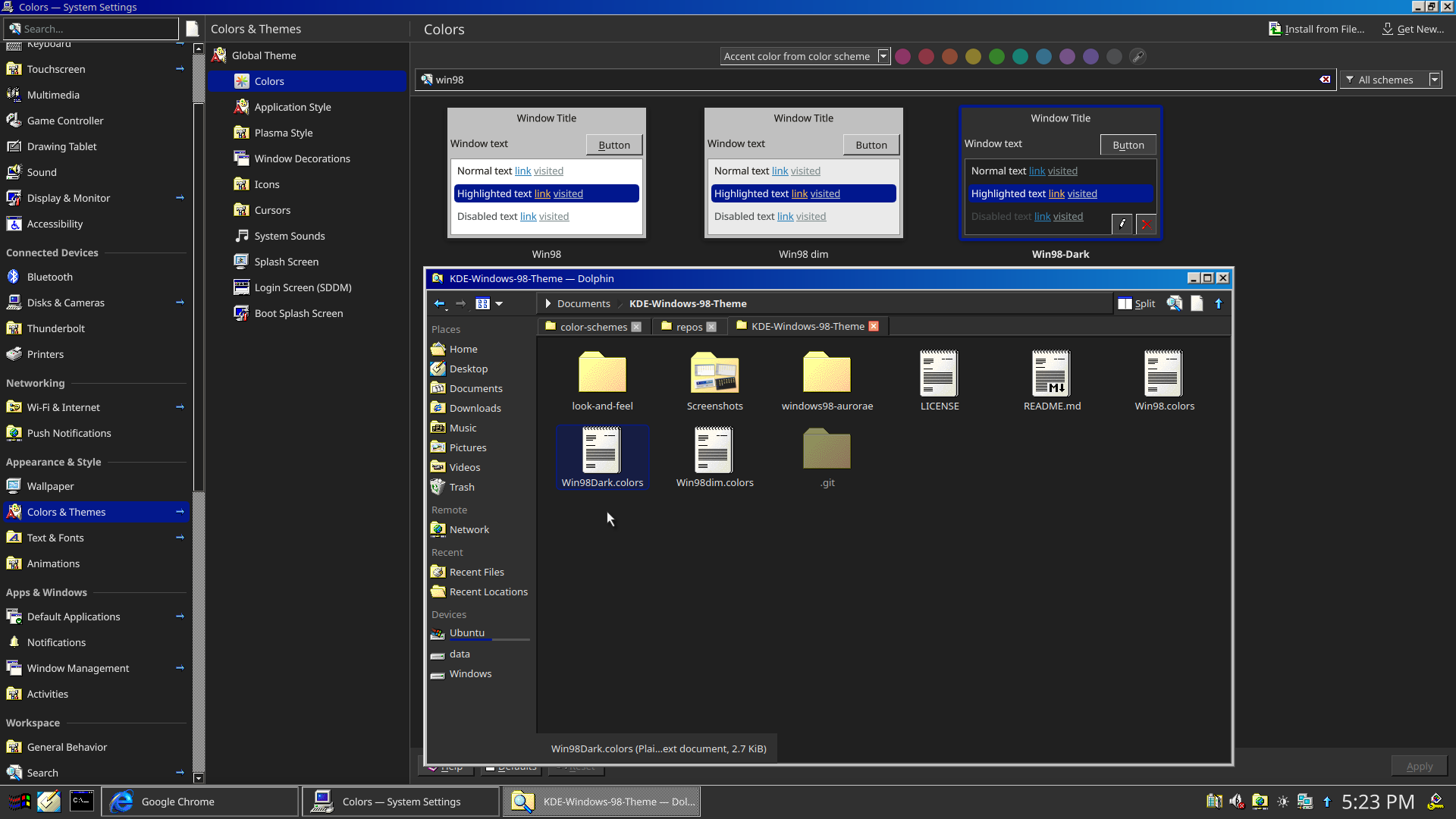
Task: Click the Split view button in Dolphin
Action: coord(1136,303)
